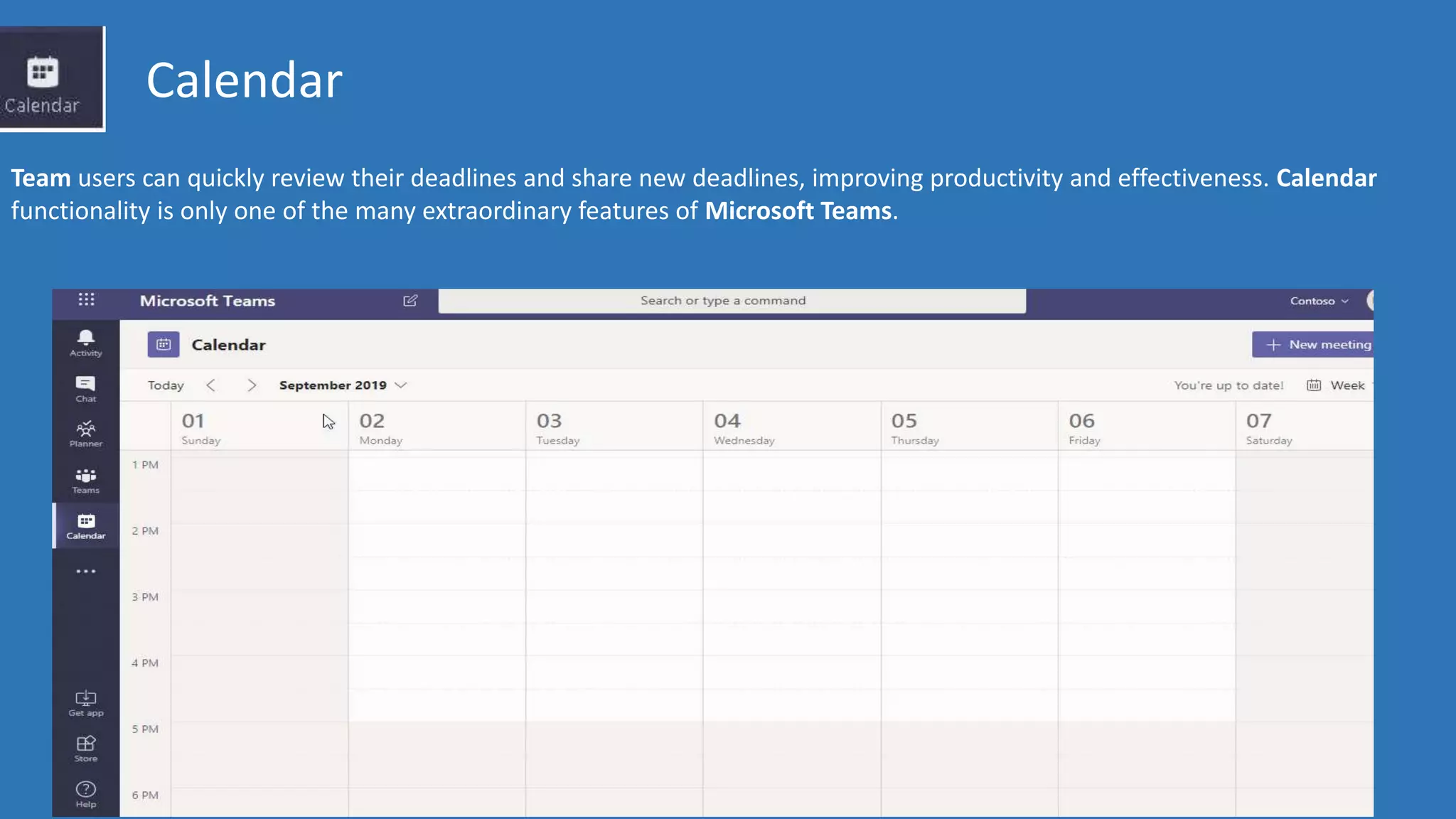
Task: Click the Search or type a command box
Action: point(732,301)
